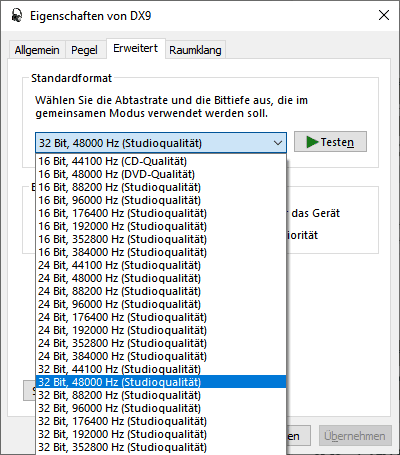This screenshot has width=400, height=455.
Task: Click the Testen button
Action: 330,142
